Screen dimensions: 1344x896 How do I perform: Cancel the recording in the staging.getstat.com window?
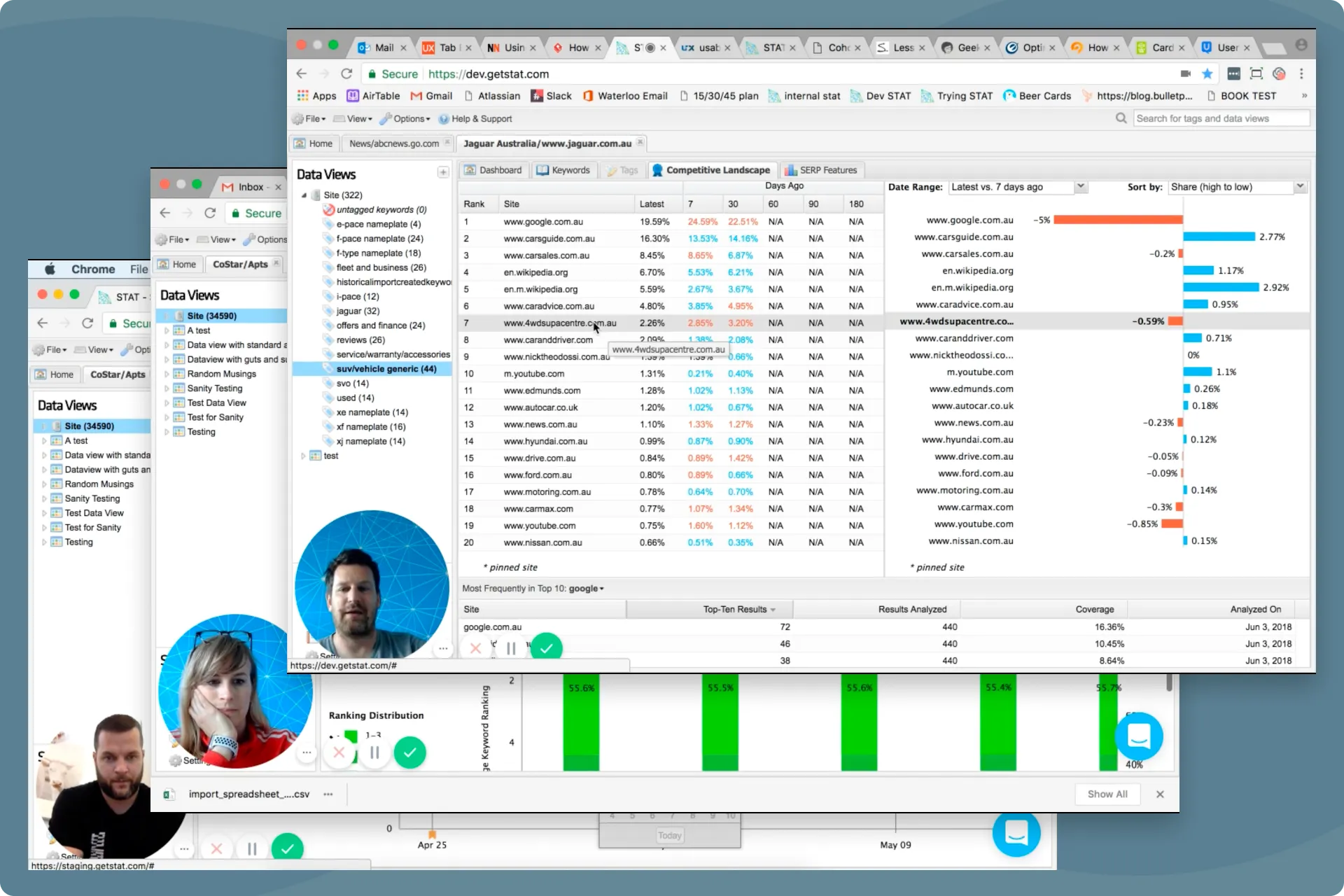tap(216, 849)
